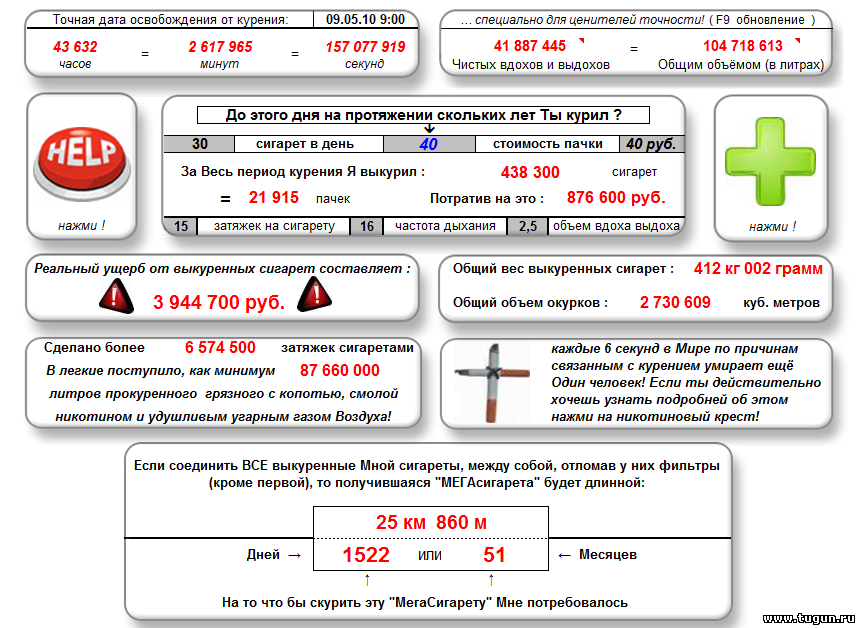Click the 'куб. метров' unit text
The width and height of the screenshot is (860, 628).
(782, 303)
